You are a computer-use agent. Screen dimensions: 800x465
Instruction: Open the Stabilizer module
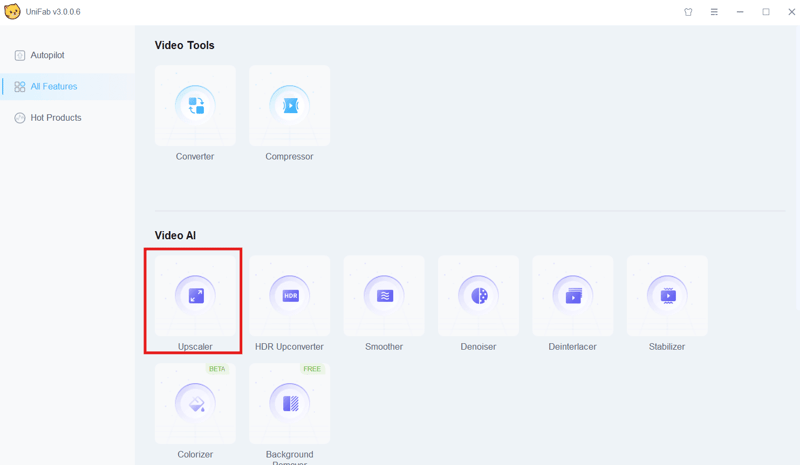pyautogui.click(x=667, y=295)
